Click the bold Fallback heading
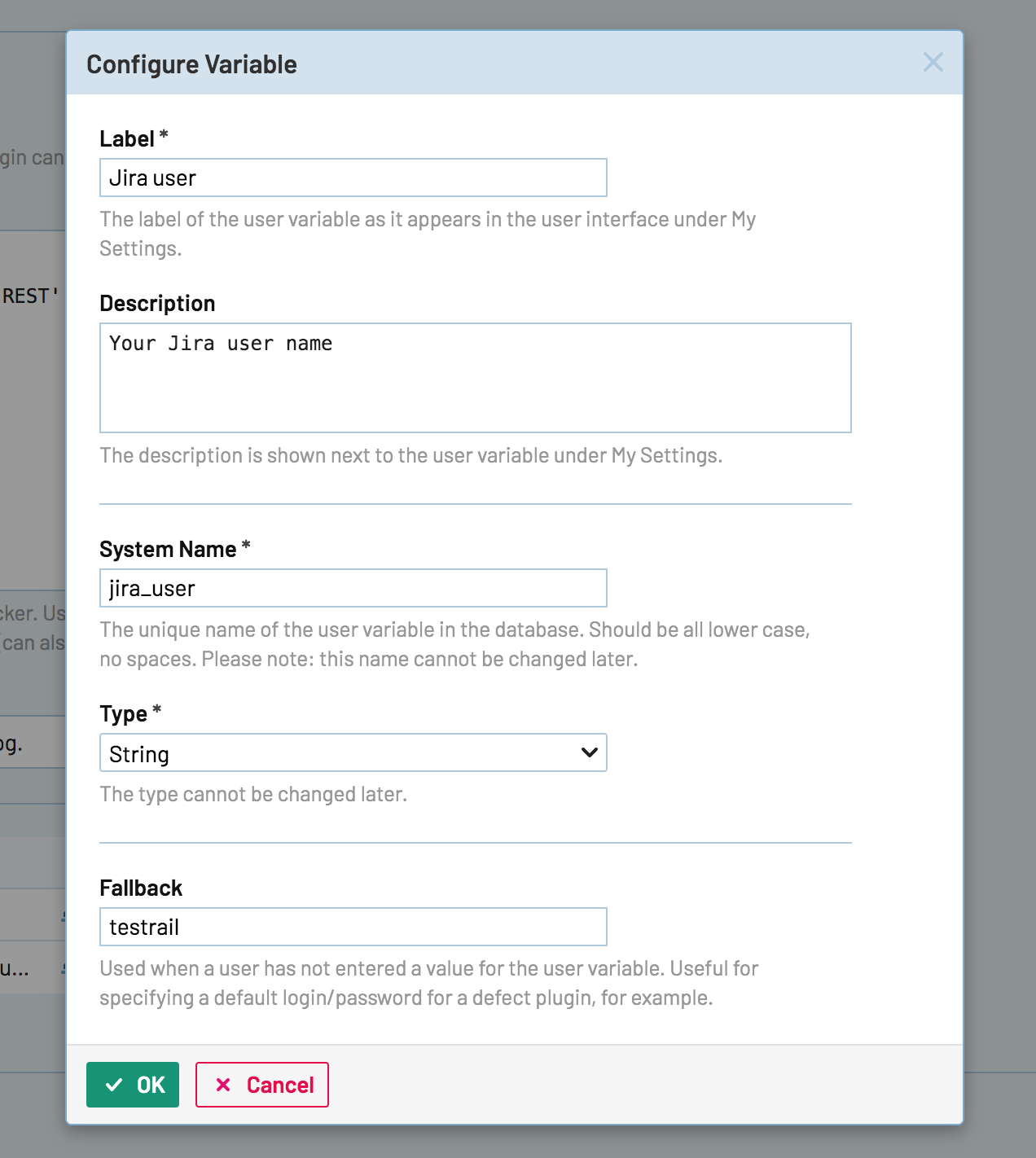This screenshot has width=1036, height=1158. click(x=141, y=888)
